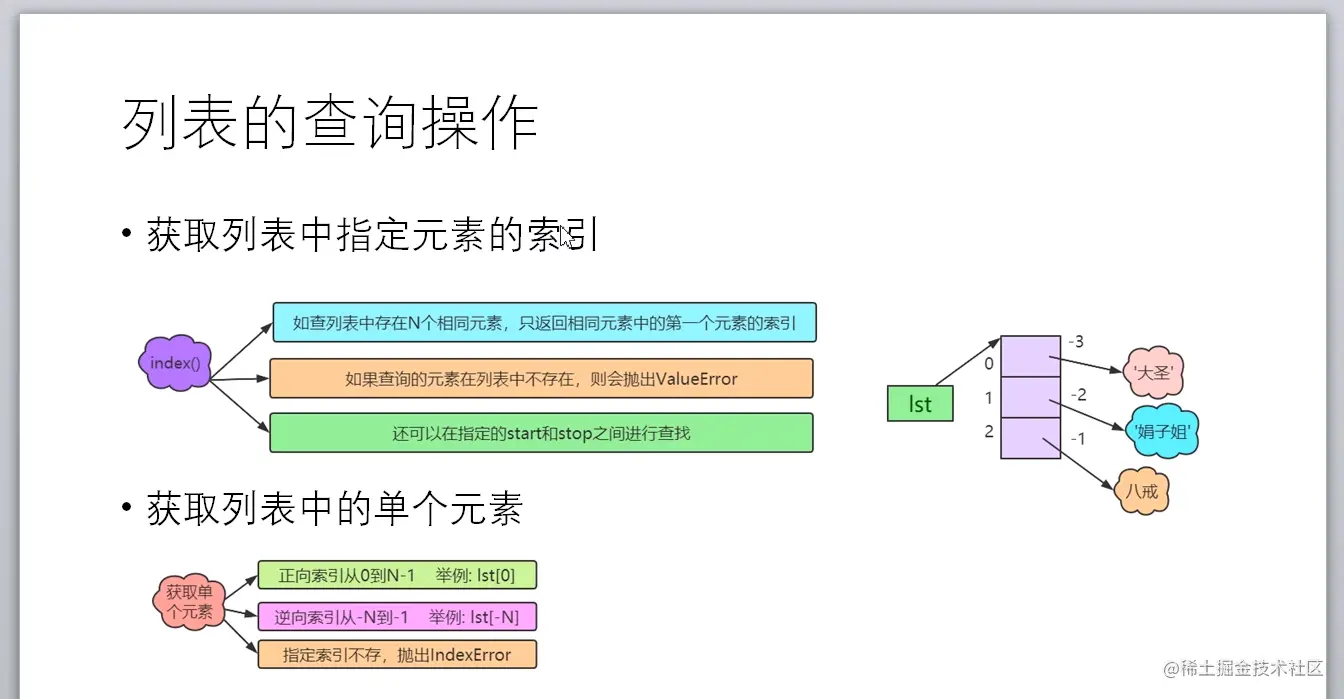Click the list cell at index 0

coord(1030,356)
